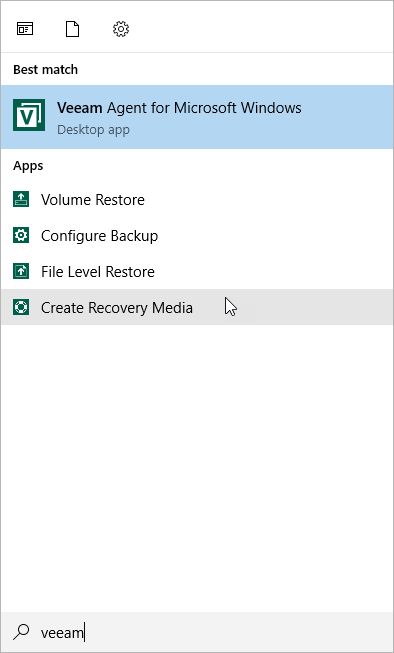
Task: Click the Configure Backup gear icon
Action: tap(21, 235)
